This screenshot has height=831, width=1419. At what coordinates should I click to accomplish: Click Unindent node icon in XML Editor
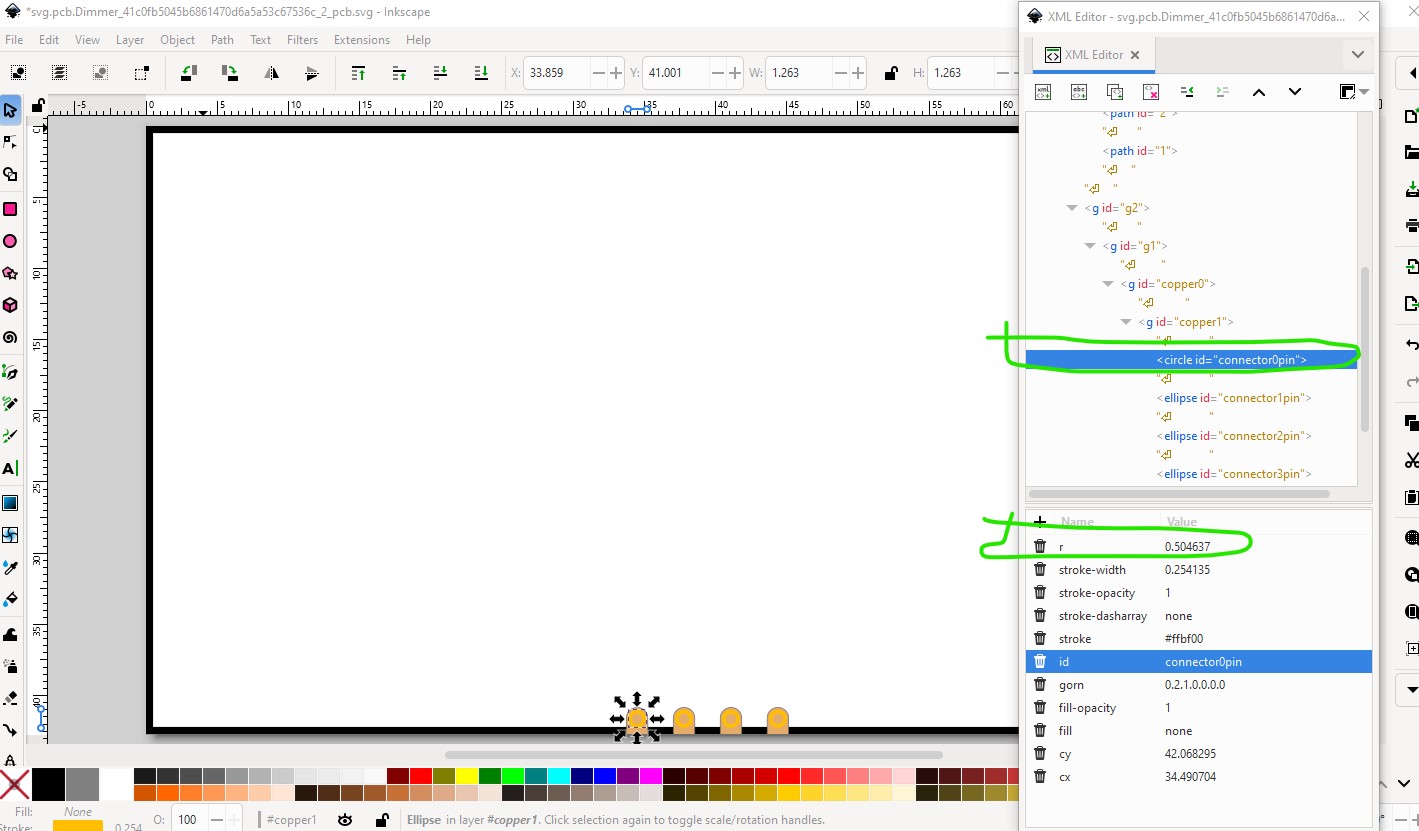(x=1187, y=92)
